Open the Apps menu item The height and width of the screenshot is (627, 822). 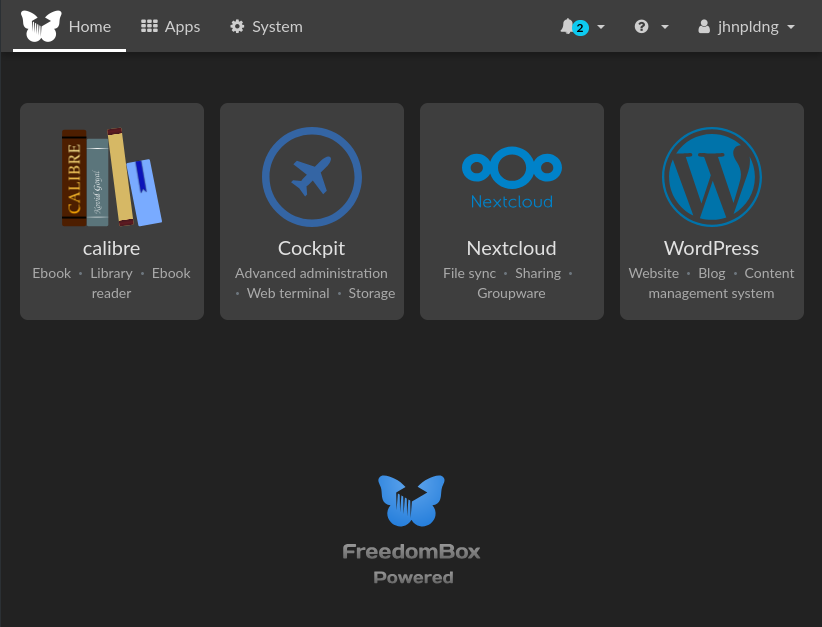[182, 27]
